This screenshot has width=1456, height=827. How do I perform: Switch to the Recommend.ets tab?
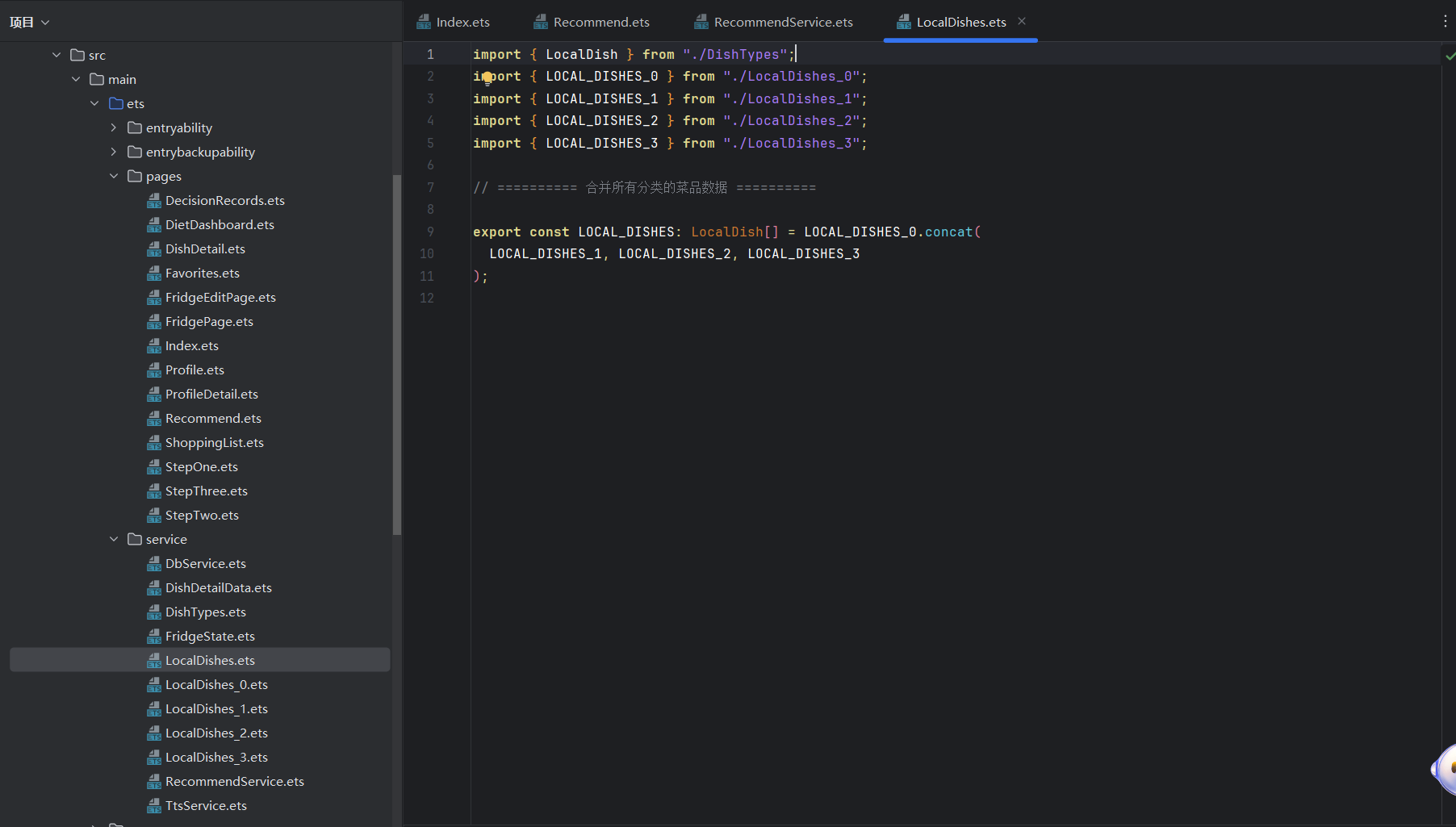tap(592, 22)
